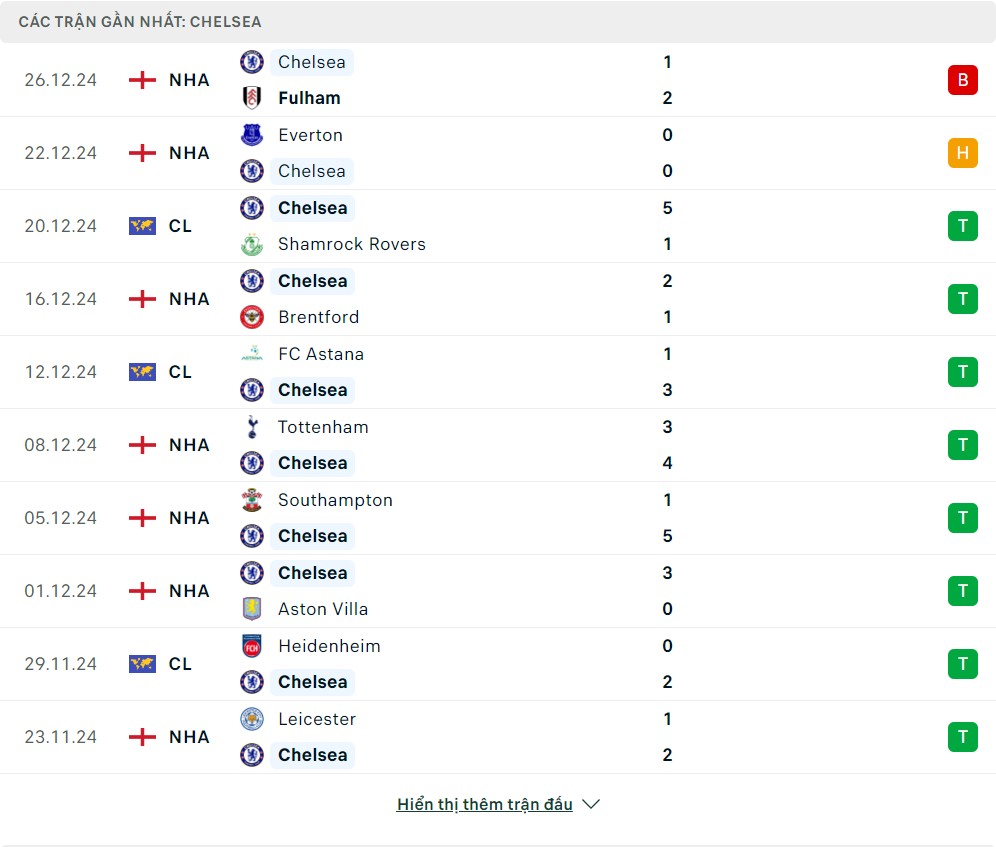Screen dimensions: 996x847
Task: Click the England flag on 26.12.24 row
Action: [x=143, y=80]
